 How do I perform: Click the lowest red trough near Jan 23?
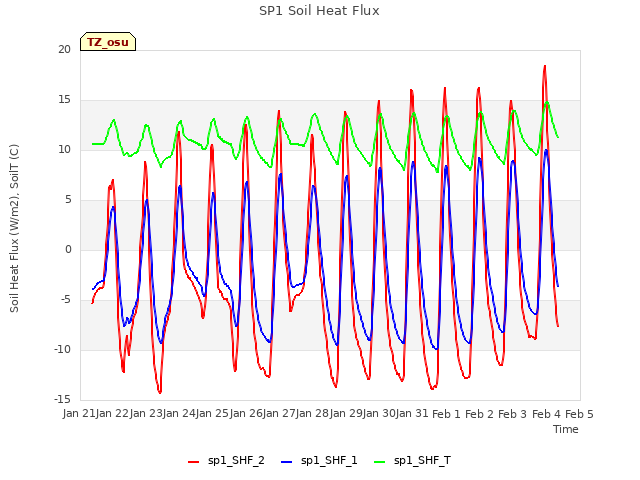pos(160,392)
